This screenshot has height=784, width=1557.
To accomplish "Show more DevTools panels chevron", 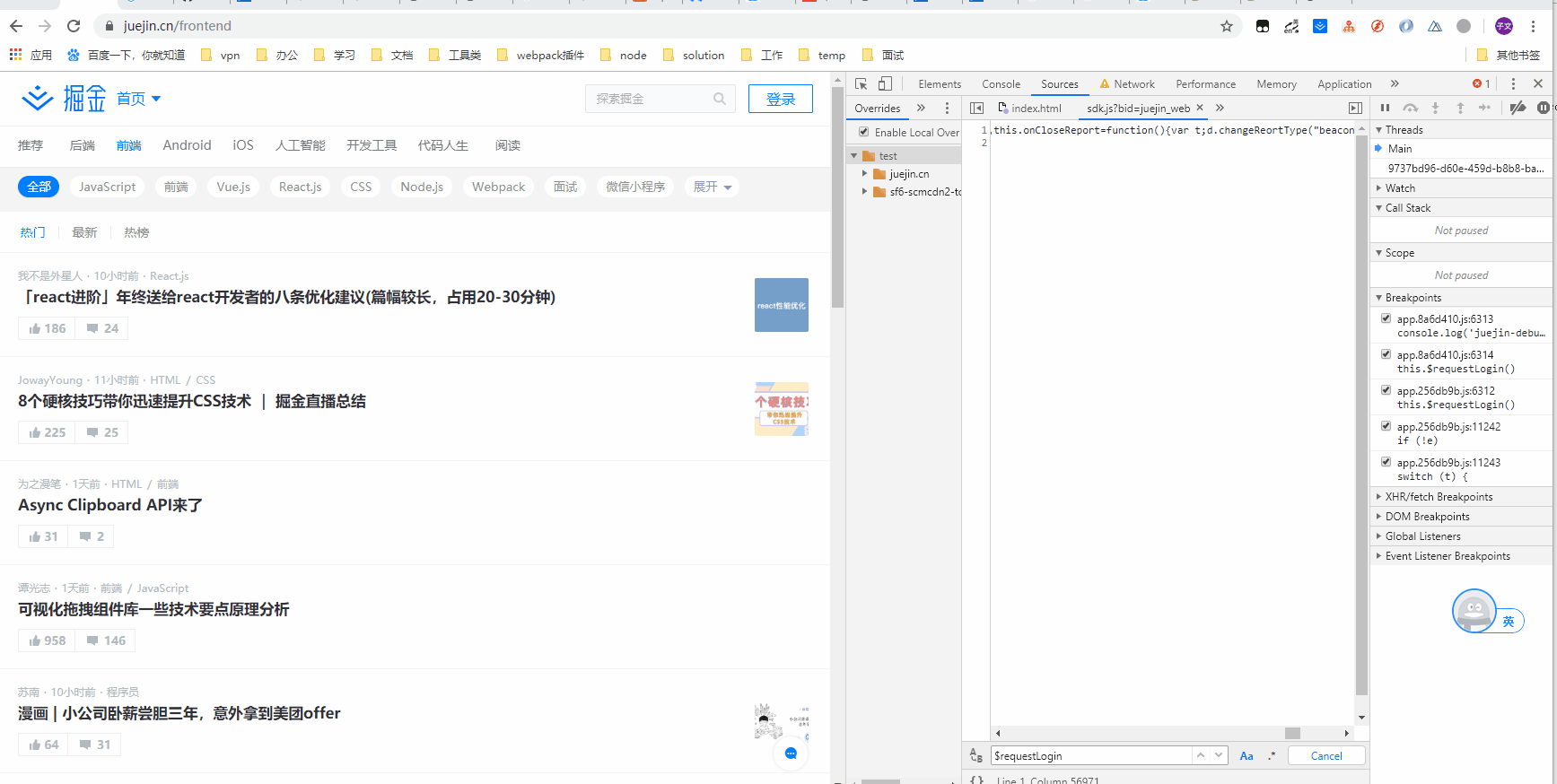I will 1395,83.
